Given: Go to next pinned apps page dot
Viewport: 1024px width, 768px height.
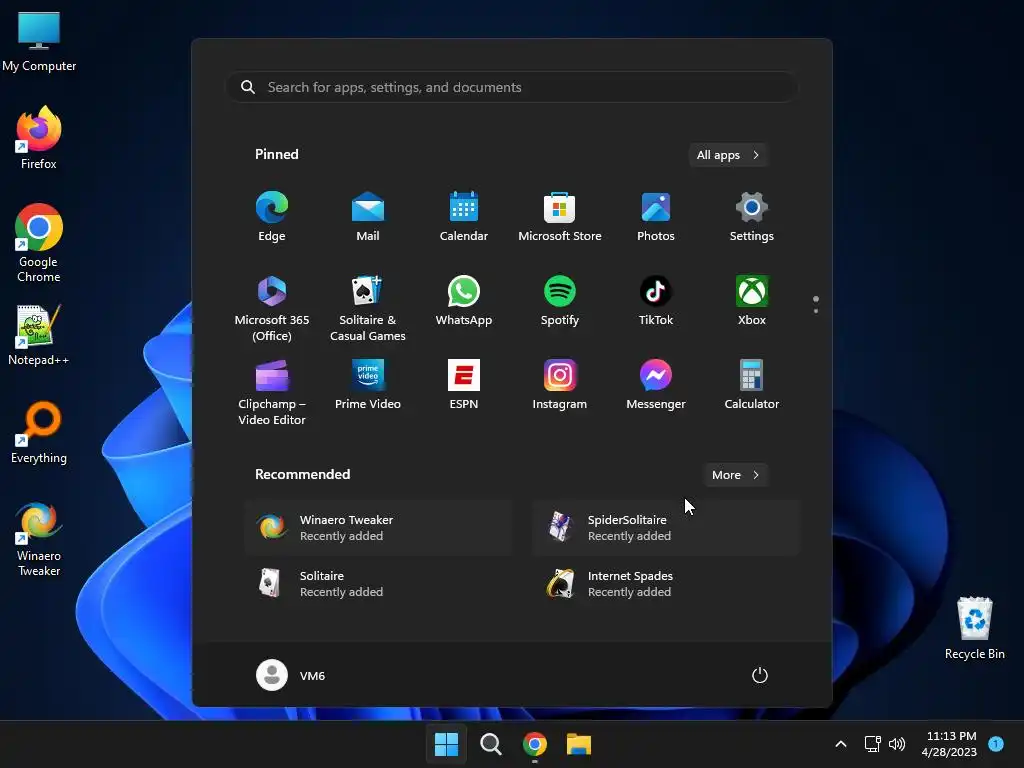Looking at the screenshot, I should click(816, 311).
